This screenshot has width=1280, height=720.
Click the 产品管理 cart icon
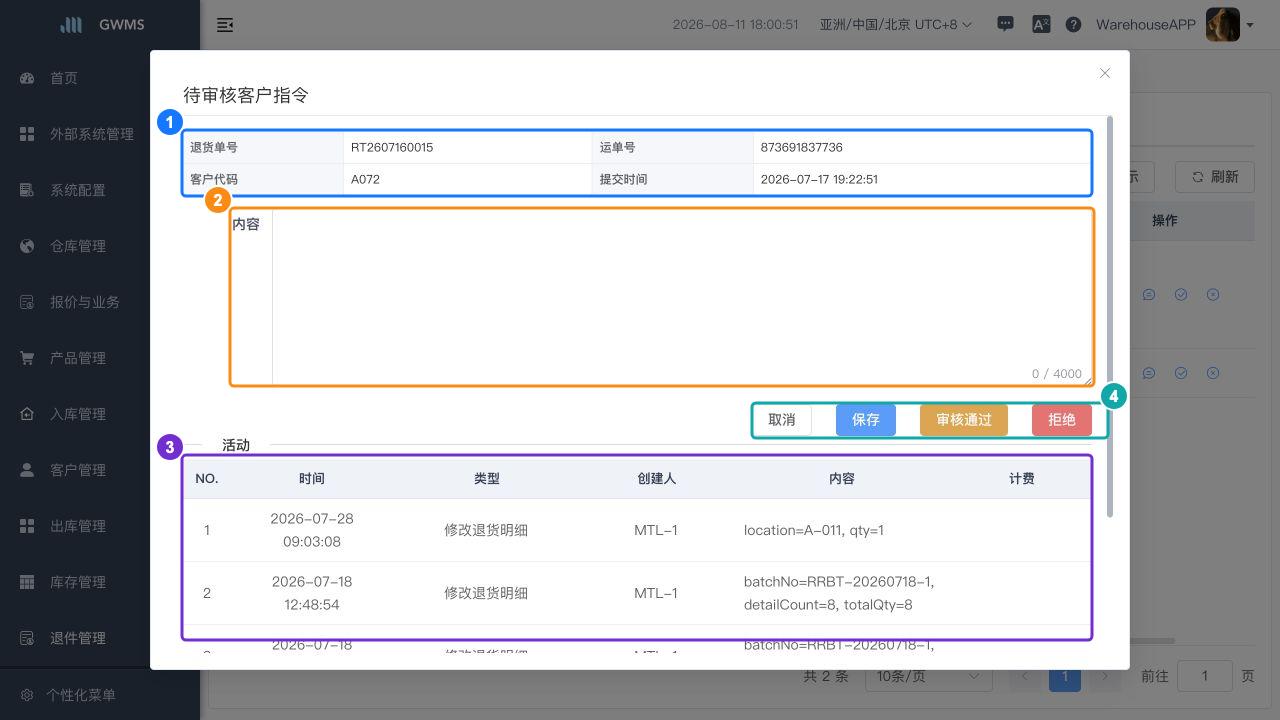pos(28,358)
